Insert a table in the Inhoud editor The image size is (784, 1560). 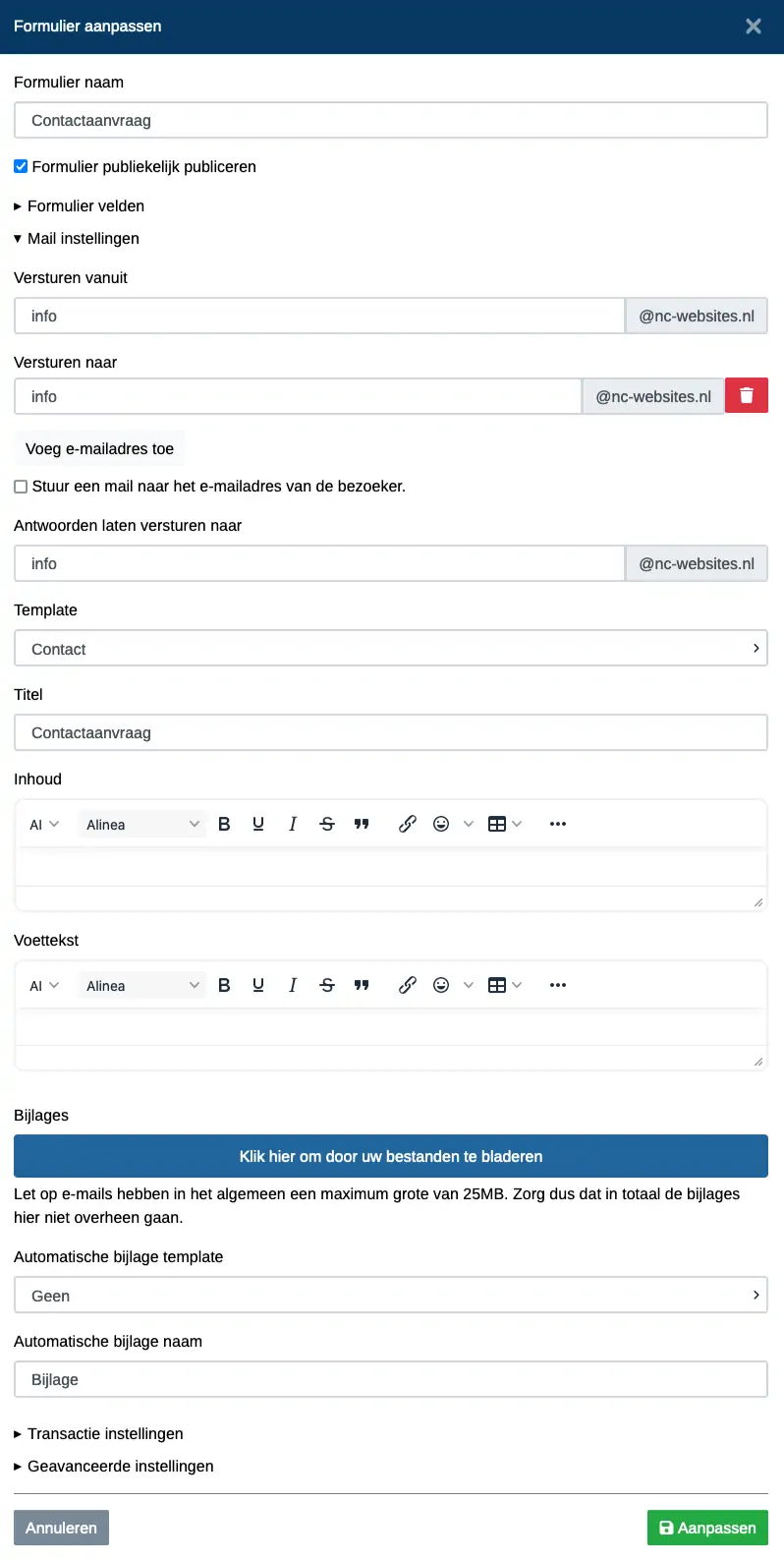(x=497, y=824)
